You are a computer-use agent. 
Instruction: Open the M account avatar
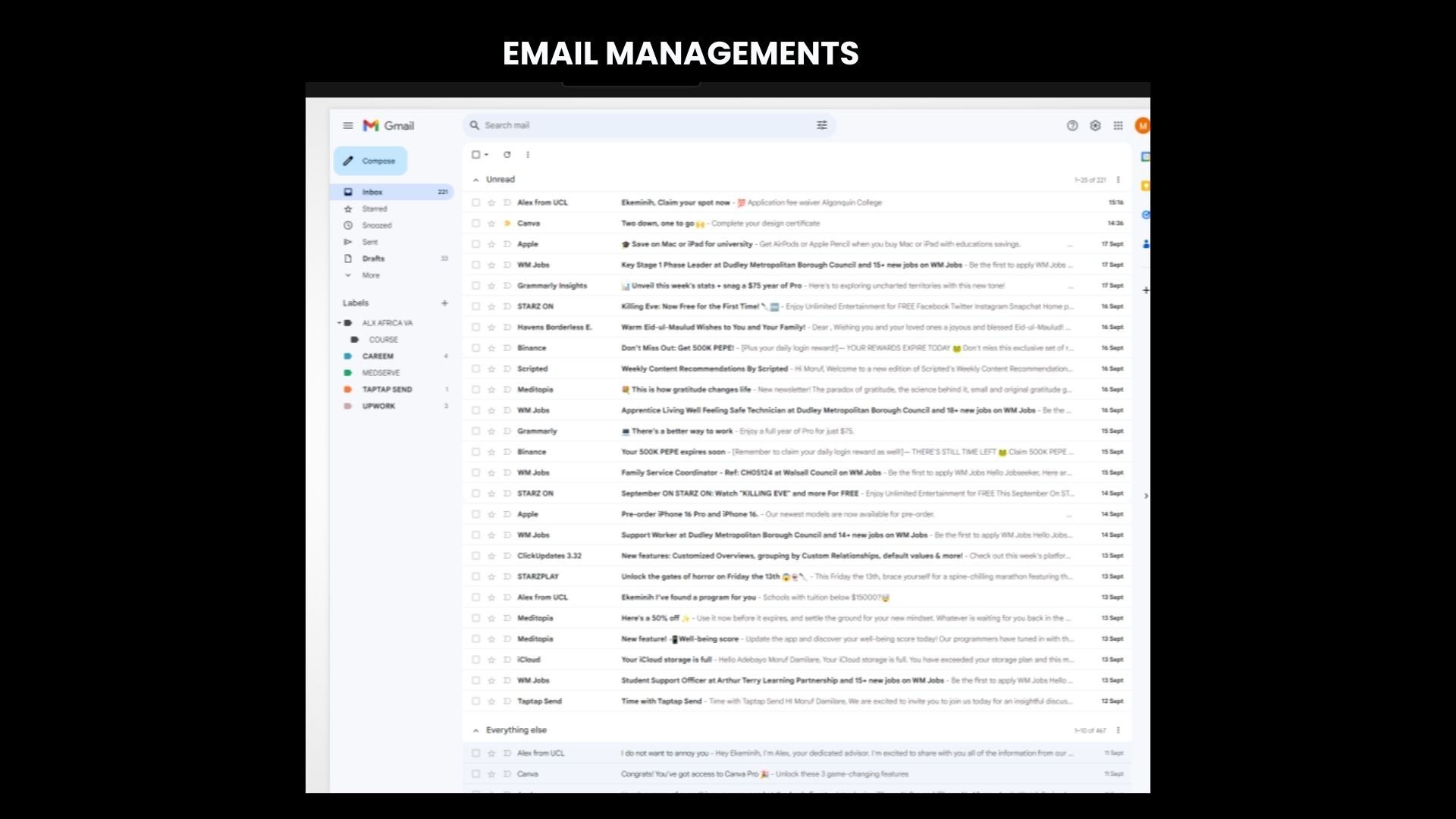1141,126
